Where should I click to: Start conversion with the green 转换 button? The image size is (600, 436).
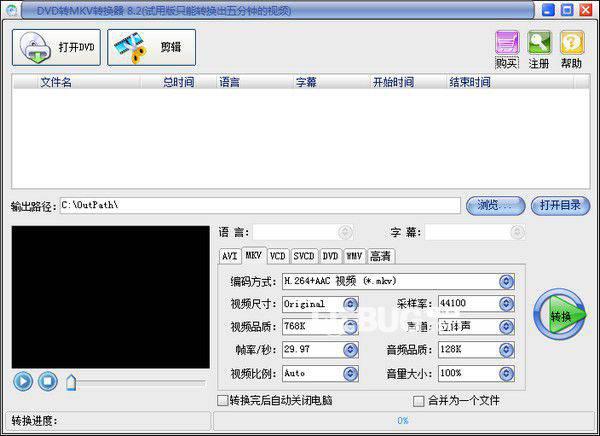pos(560,315)
